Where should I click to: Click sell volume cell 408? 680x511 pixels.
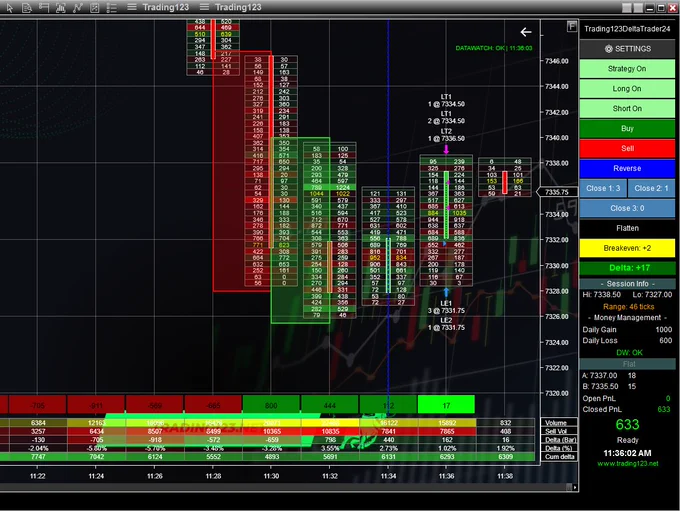point(505,431)
